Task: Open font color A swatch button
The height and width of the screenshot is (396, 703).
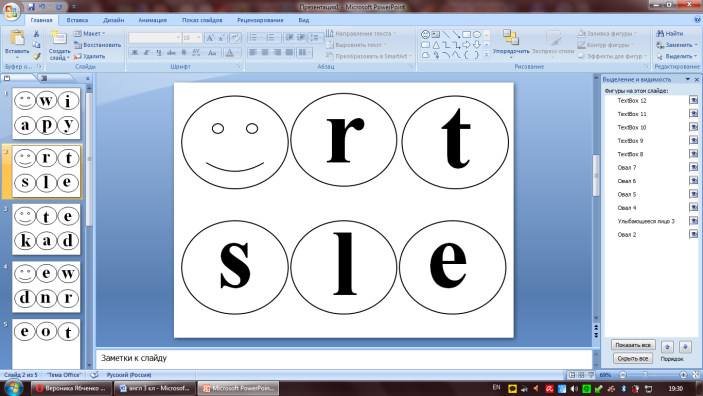Action: [230, 53]
